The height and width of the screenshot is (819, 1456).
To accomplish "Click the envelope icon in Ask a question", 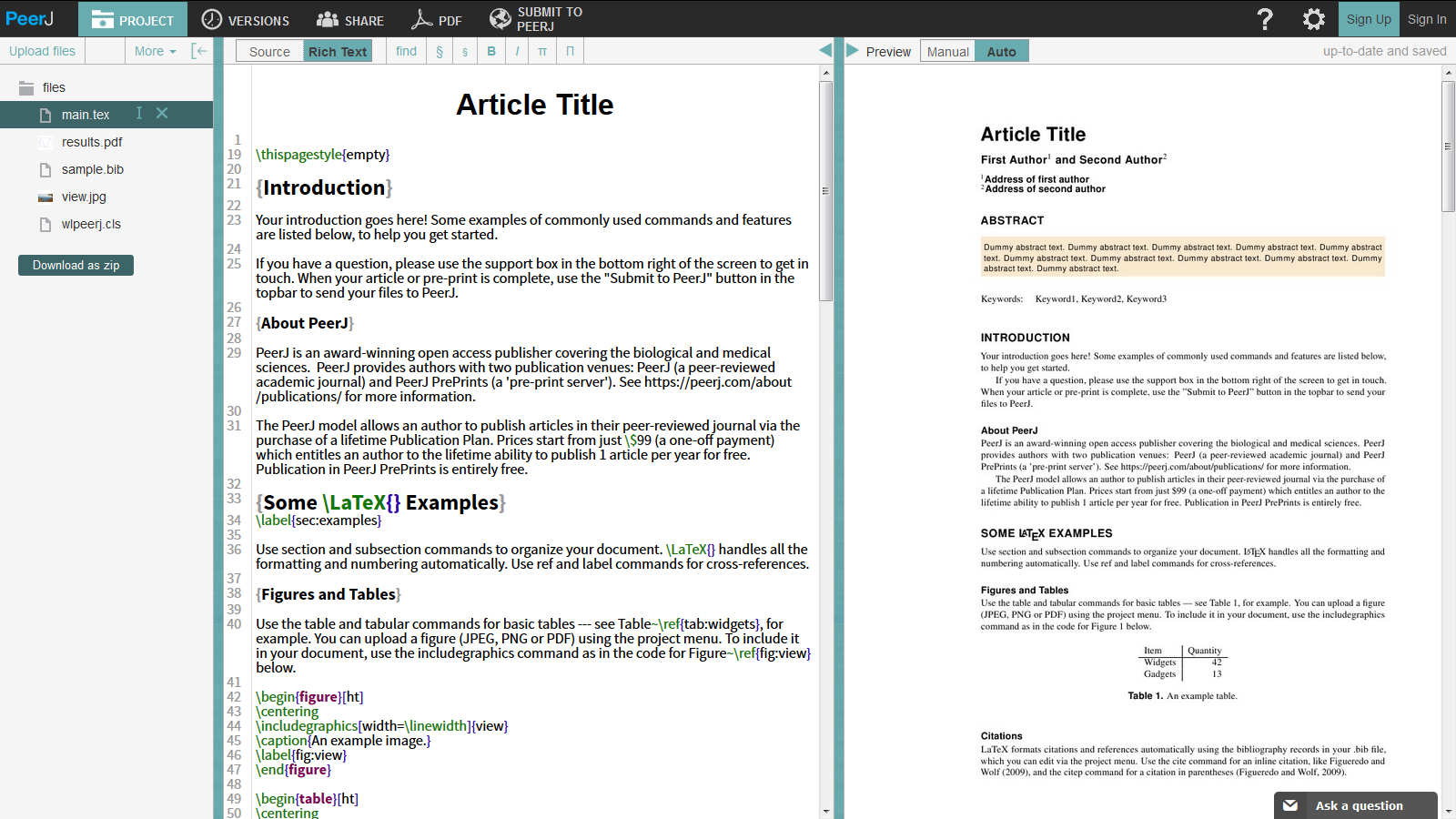I will pyautogui.click(x=1290, y=805).
